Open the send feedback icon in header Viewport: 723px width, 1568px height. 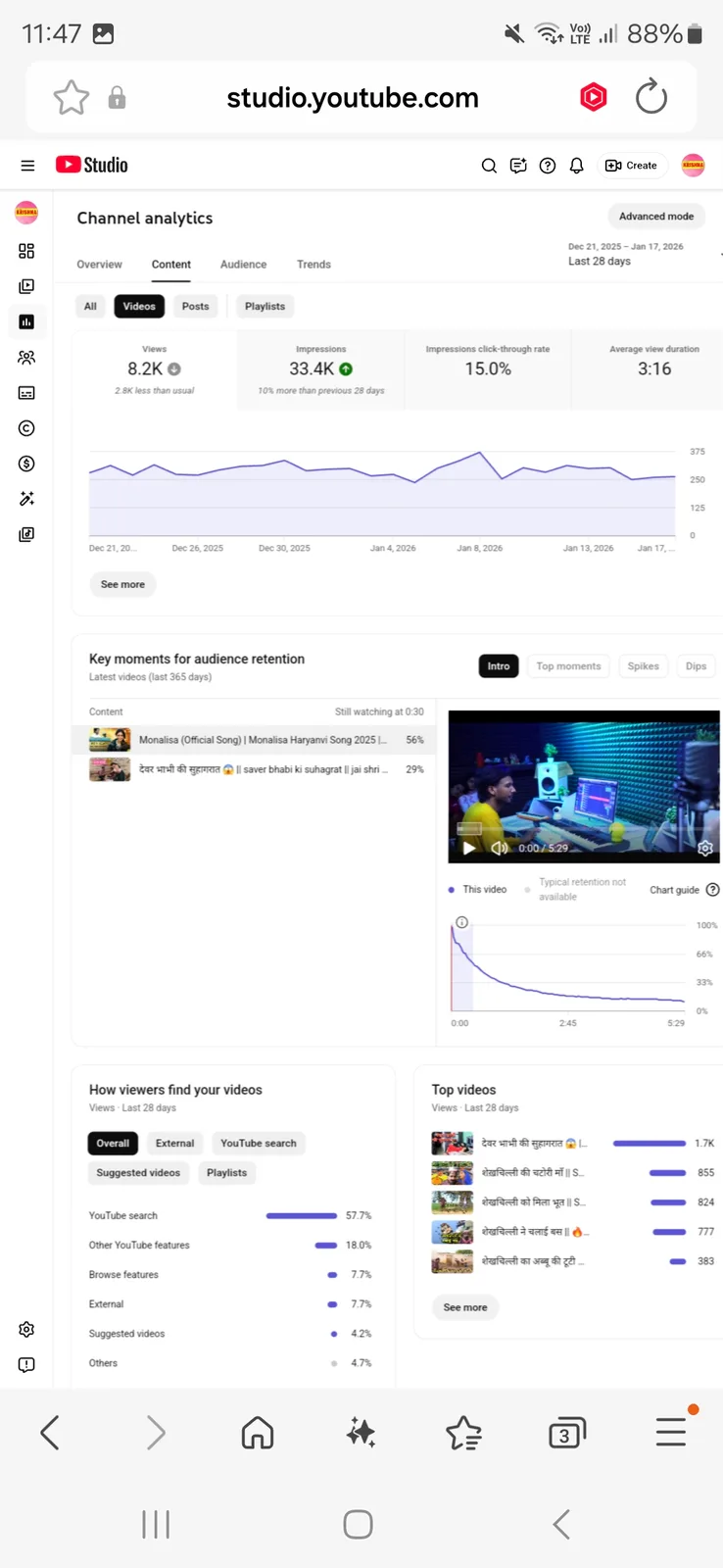[518, 166]
